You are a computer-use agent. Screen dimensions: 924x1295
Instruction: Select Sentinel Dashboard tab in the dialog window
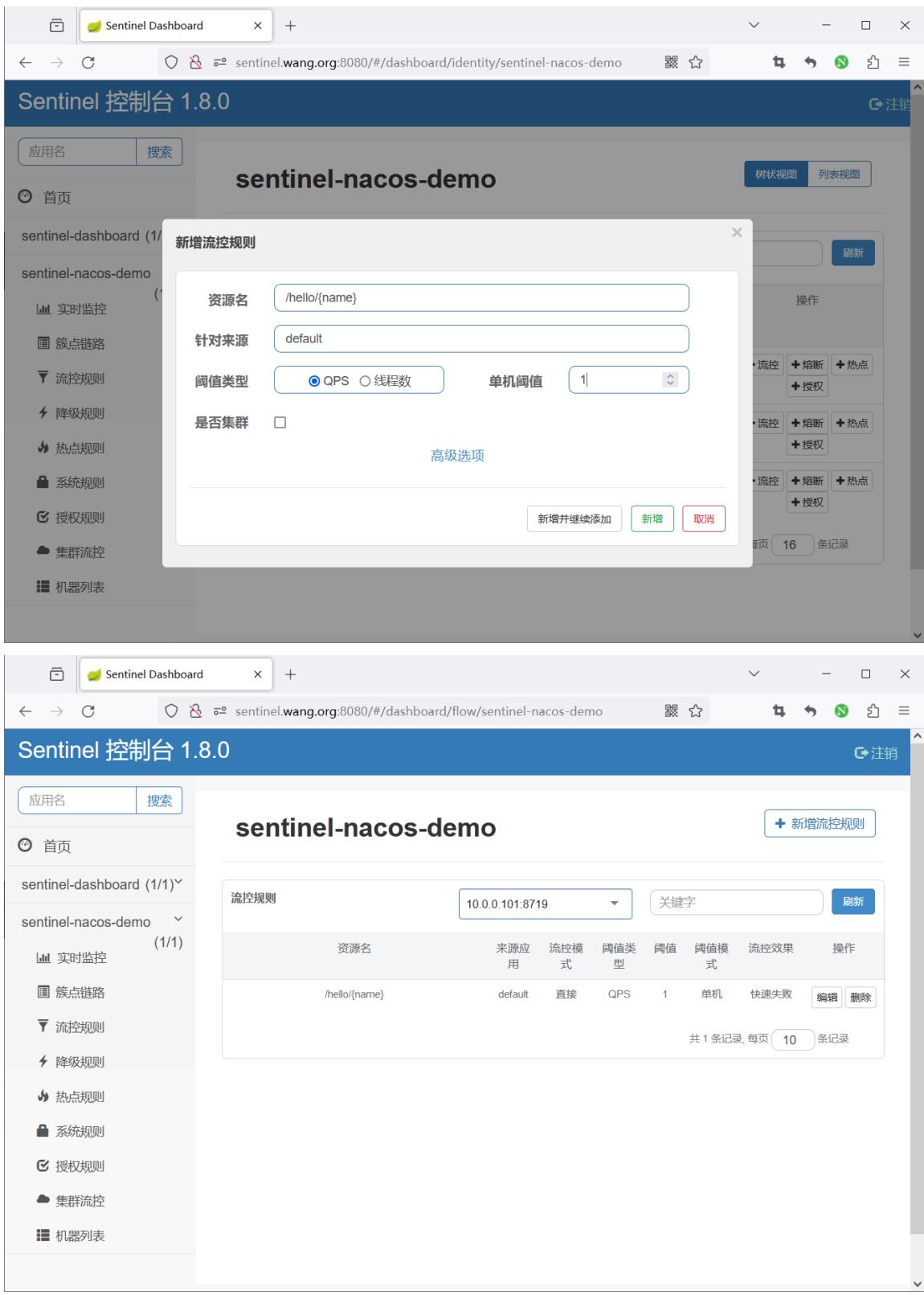click(175, 26)
